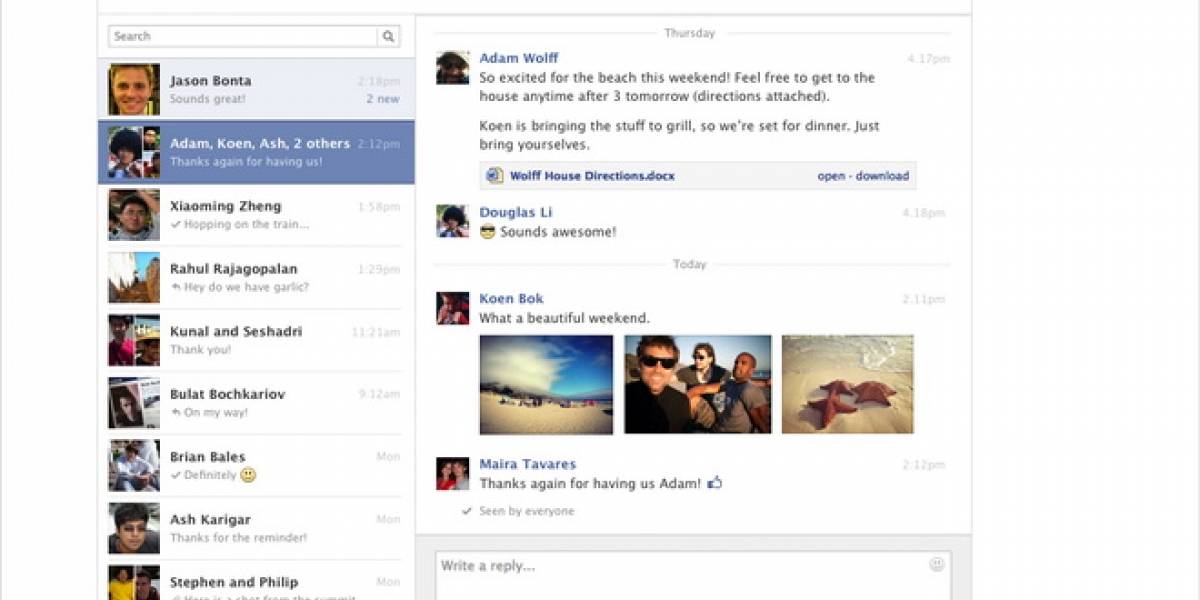Click Rahul Rajagopalan's avatar thumbnail
This screenshot has height=600, width=1200.
pos(134,278)
